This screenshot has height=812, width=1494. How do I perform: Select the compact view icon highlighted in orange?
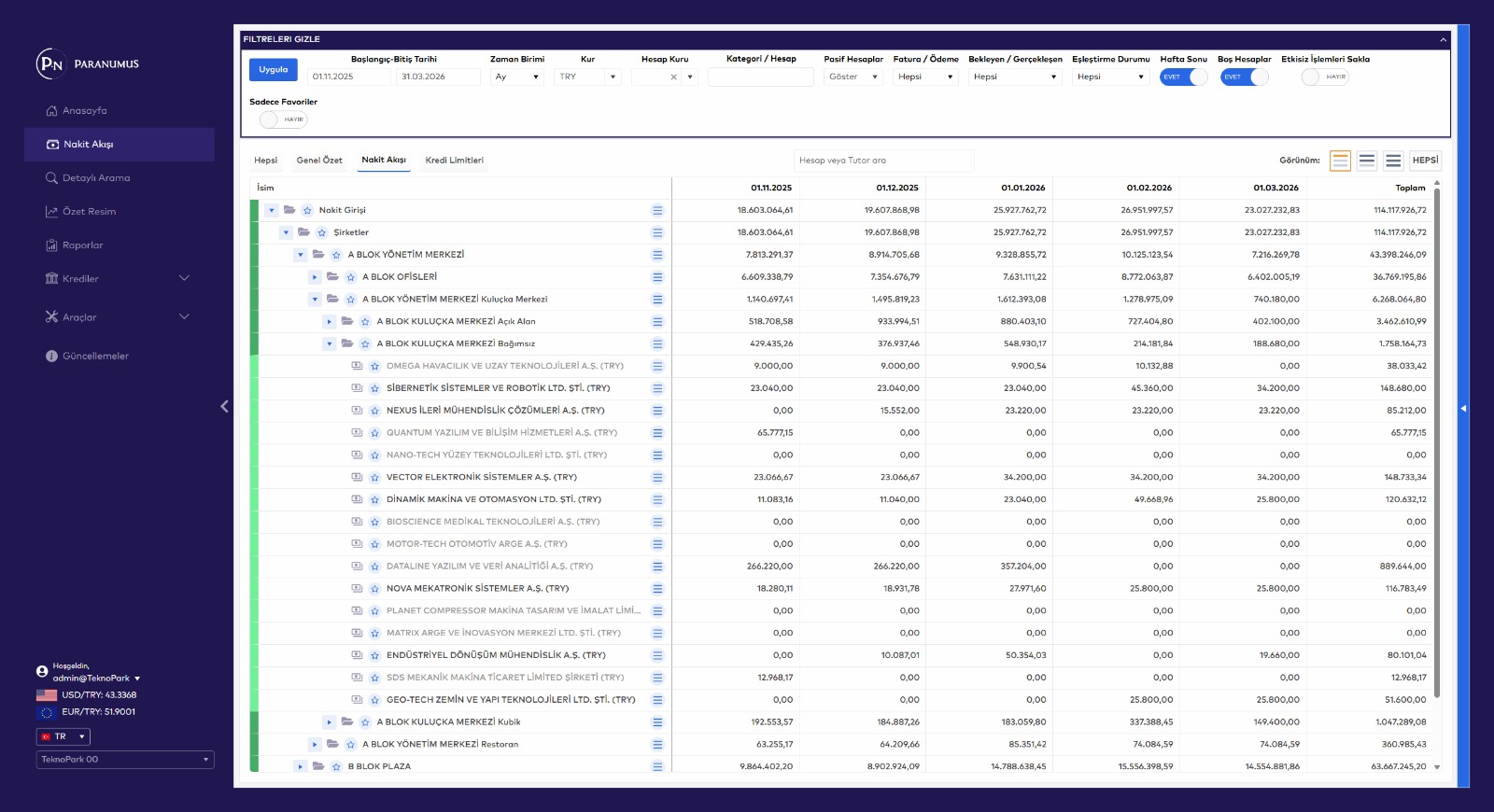(1340, 161)
